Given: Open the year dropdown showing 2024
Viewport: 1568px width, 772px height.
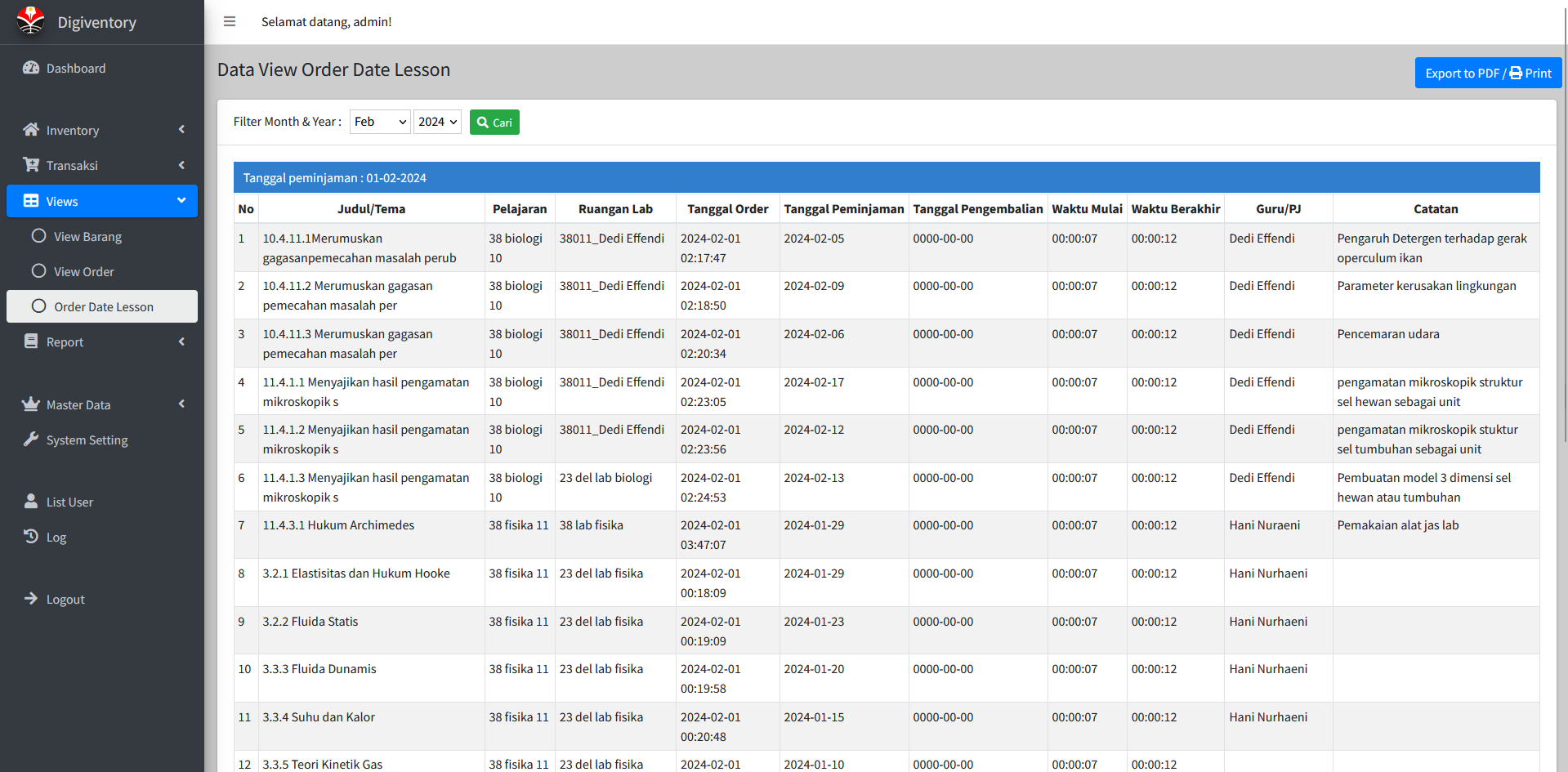Looking at the screenshot, I should 437,122.
